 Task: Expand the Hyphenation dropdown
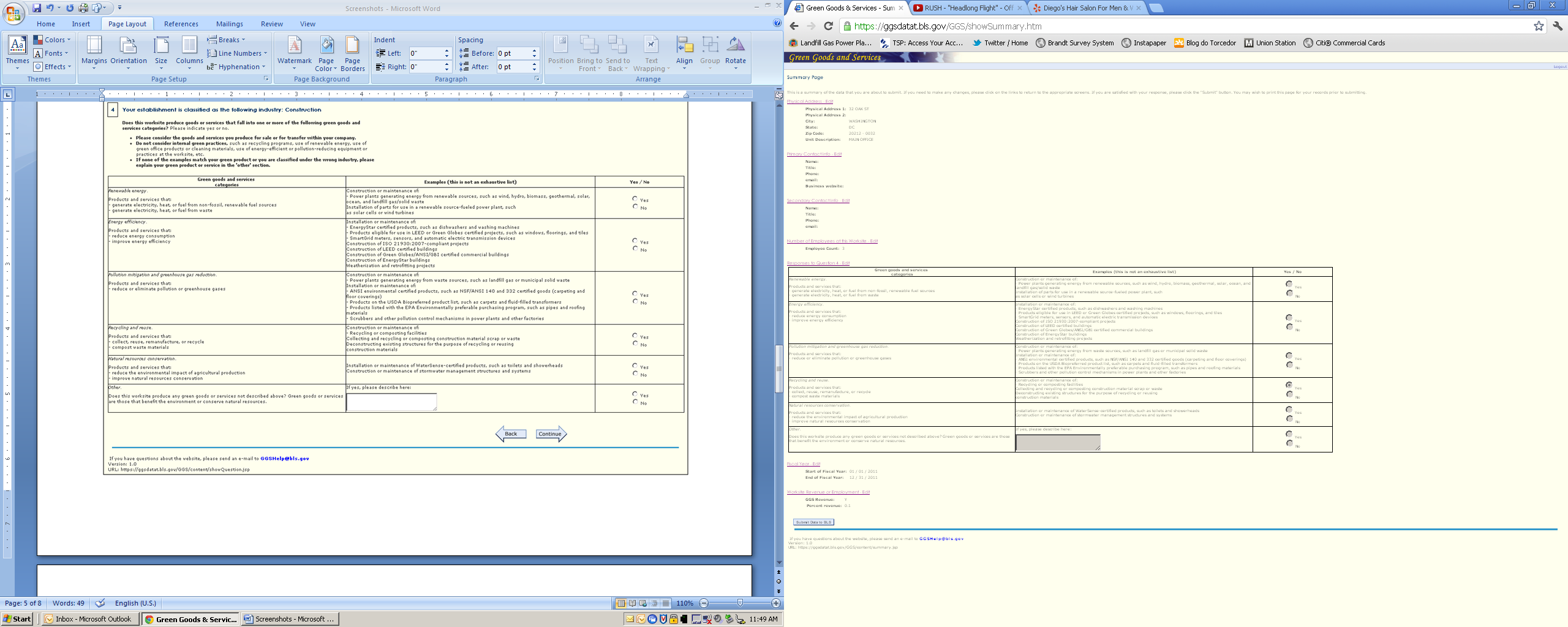[236, 67]
